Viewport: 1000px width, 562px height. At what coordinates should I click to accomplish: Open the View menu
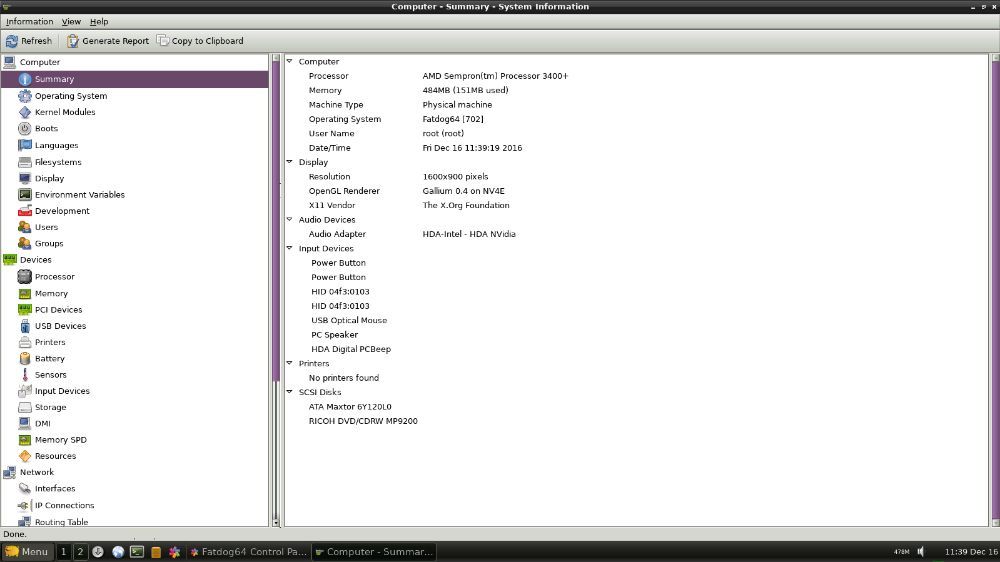(71, 22)
